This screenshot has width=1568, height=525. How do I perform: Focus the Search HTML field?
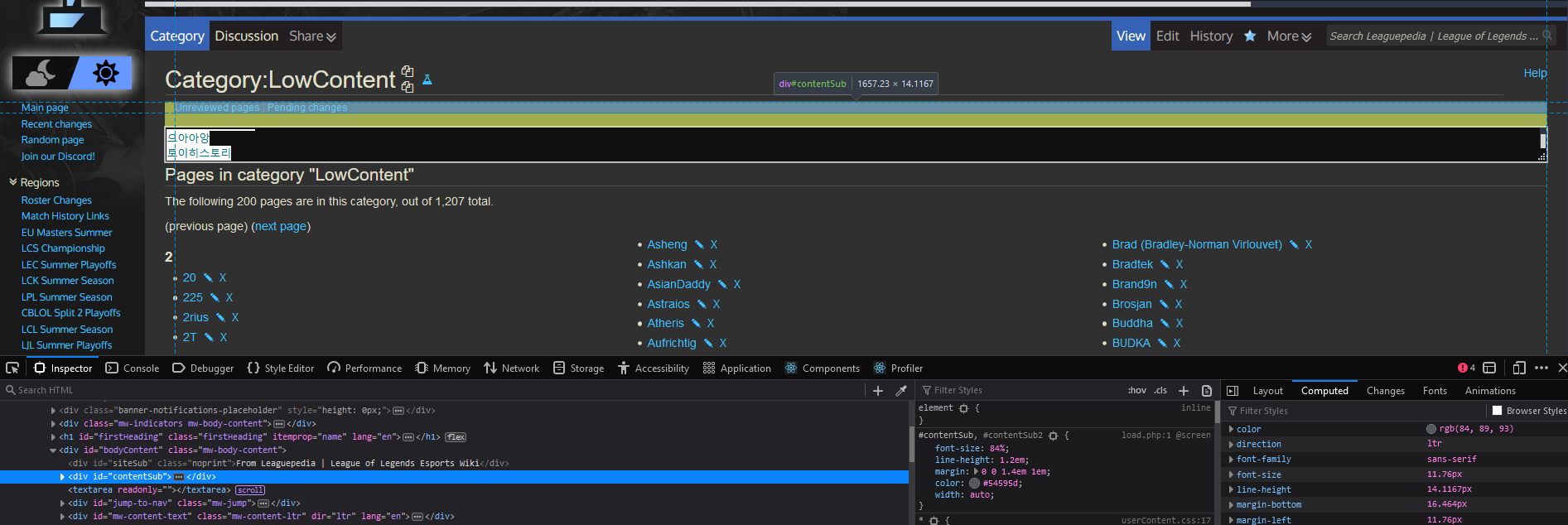pos(431,391)
